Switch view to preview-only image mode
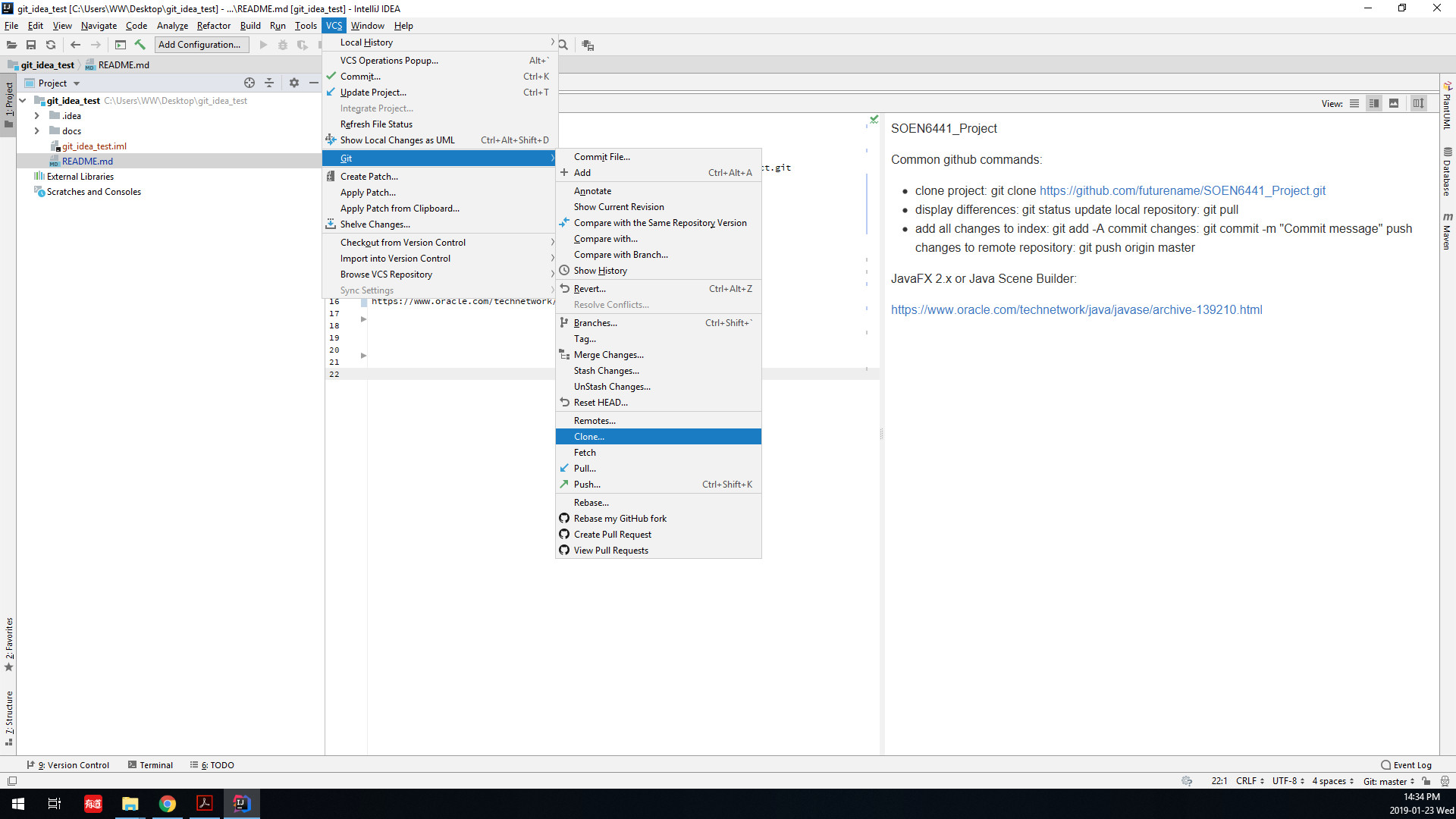 coord(1394,104)
